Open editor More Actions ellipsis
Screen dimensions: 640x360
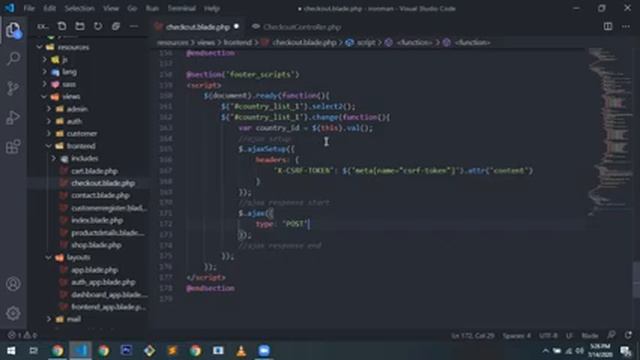(x=626, y=27)
